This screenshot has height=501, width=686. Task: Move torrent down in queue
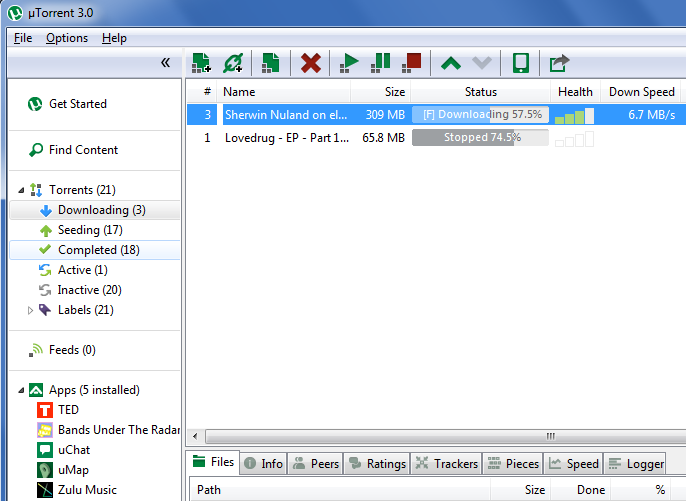coord(482,63)
